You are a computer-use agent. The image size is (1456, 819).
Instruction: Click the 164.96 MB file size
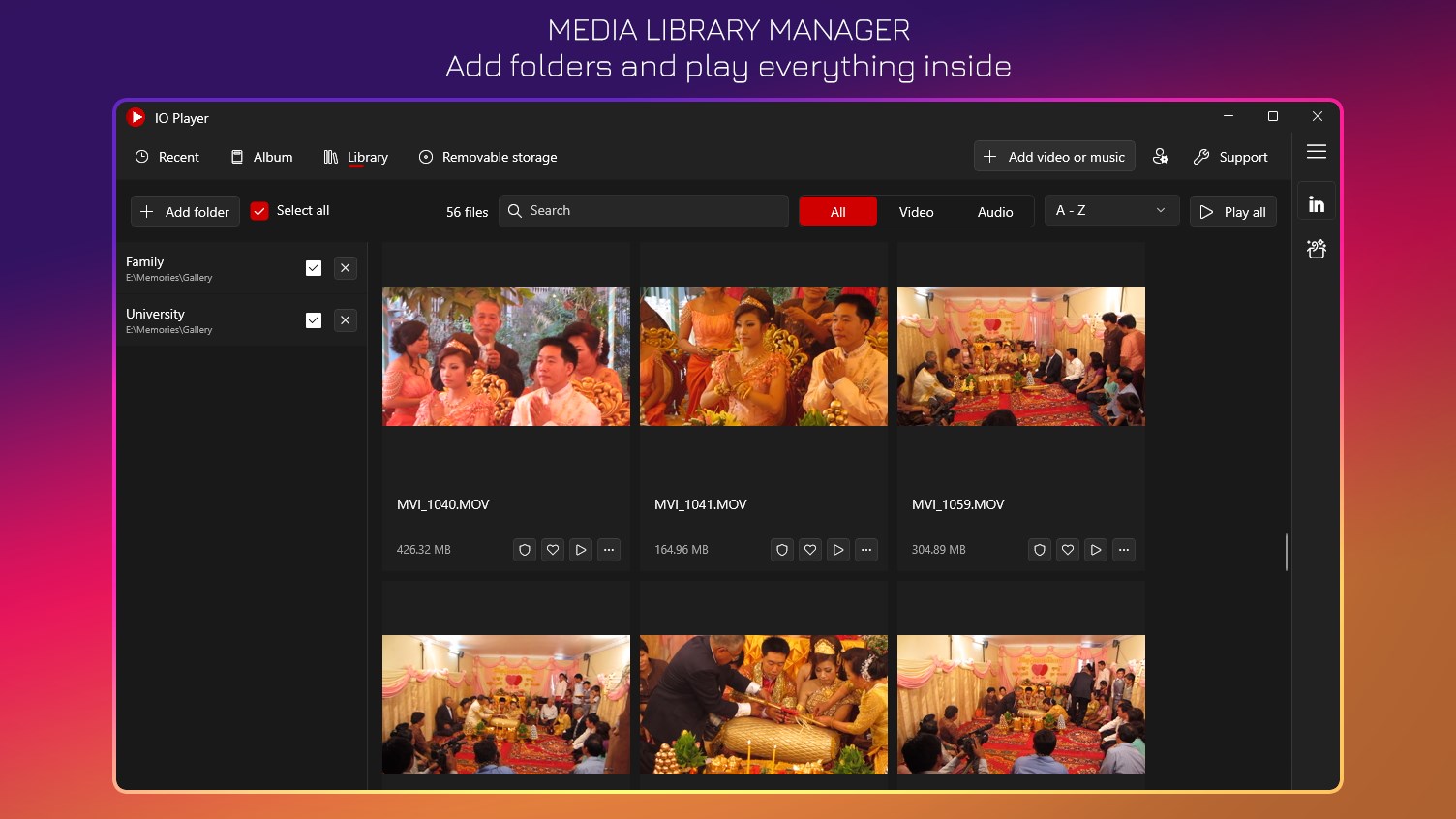(682, 550)
